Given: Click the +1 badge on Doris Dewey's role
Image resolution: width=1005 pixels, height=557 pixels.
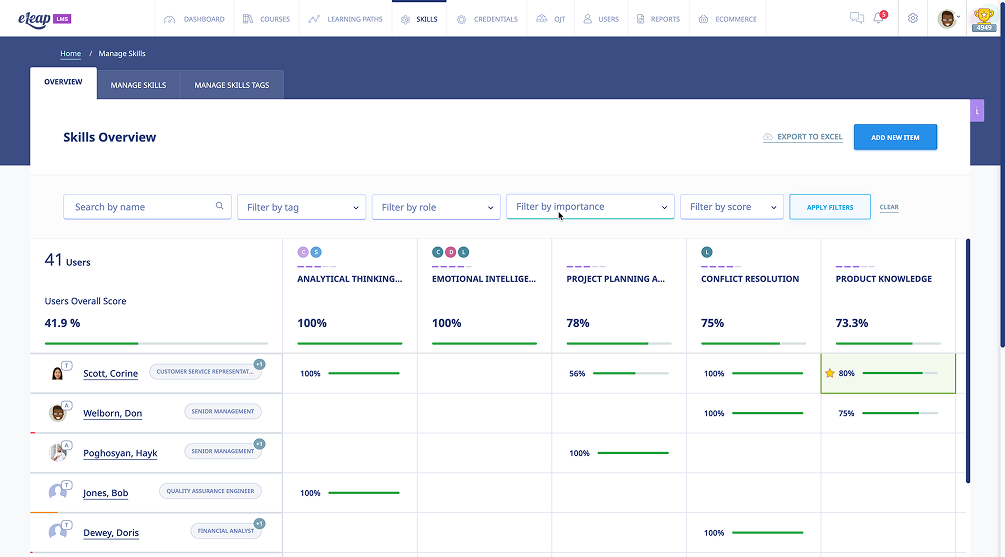Looking at the screenshot, I should pyautogui.click(x=259, y=524).
